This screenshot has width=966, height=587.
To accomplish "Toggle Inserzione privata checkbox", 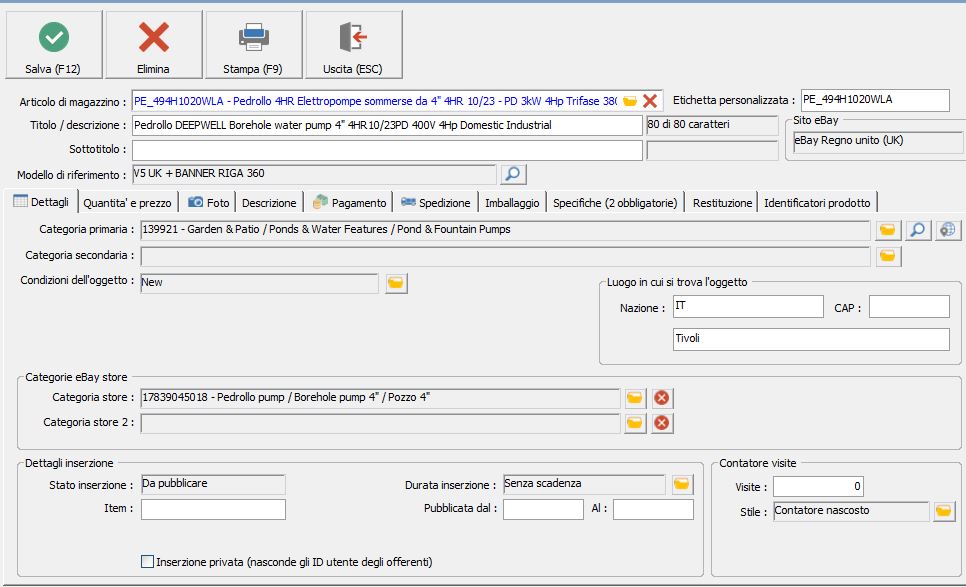I will pyautogui.click(x=147, y=562).
